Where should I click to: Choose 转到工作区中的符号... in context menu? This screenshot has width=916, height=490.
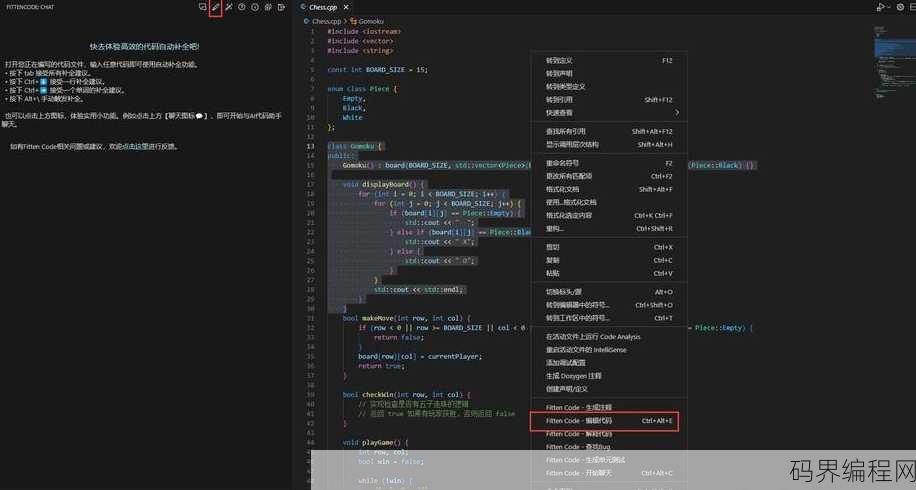pyautogui.click(x=609, y=318)
